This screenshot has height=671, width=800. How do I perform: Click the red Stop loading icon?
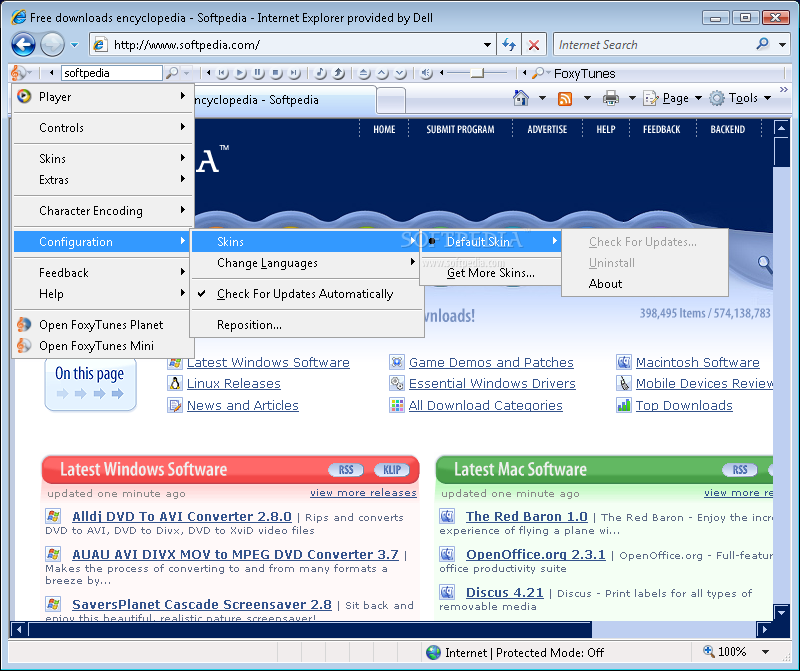(534, 45)
